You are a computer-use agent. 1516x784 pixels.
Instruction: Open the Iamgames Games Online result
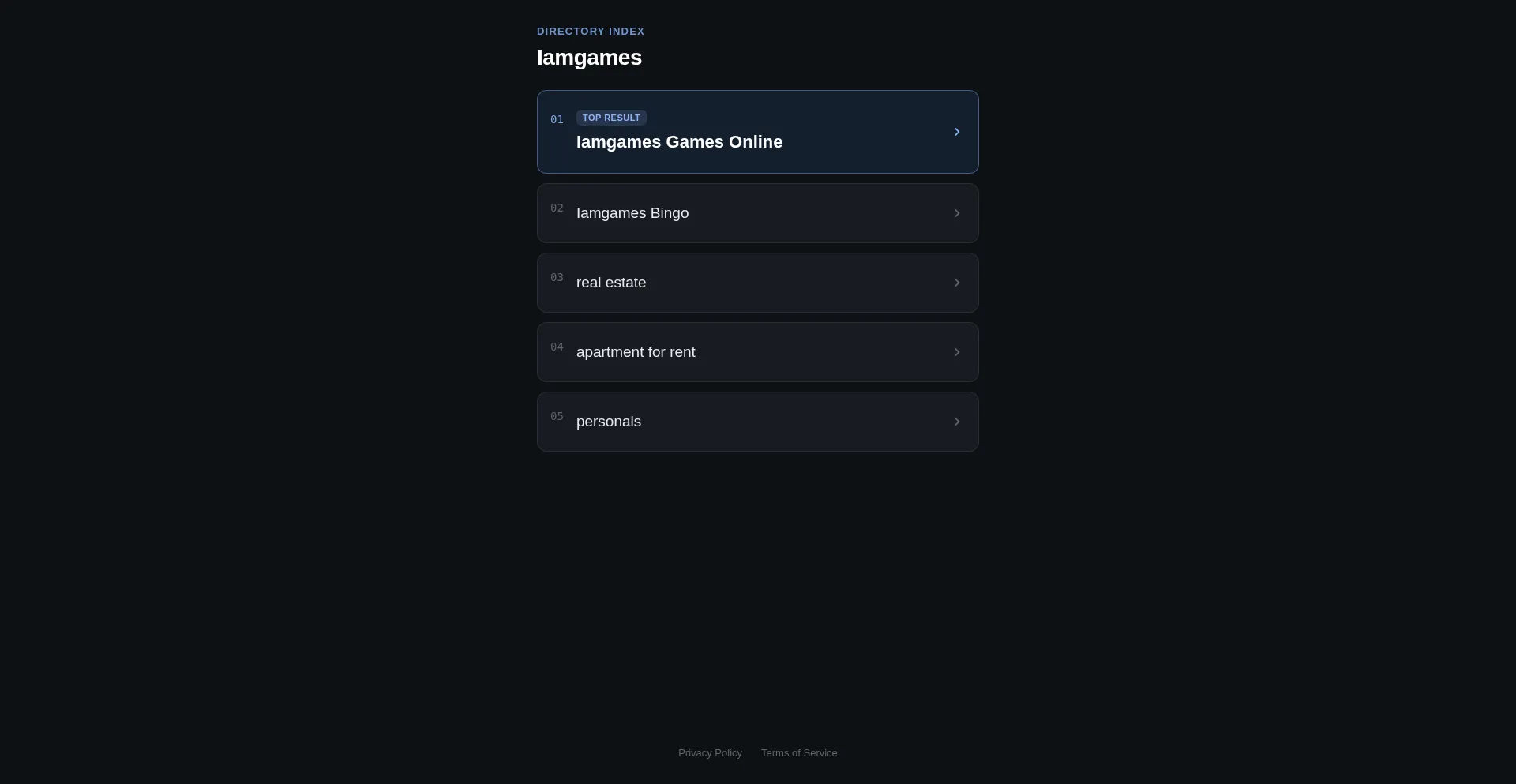pos(758,132)
